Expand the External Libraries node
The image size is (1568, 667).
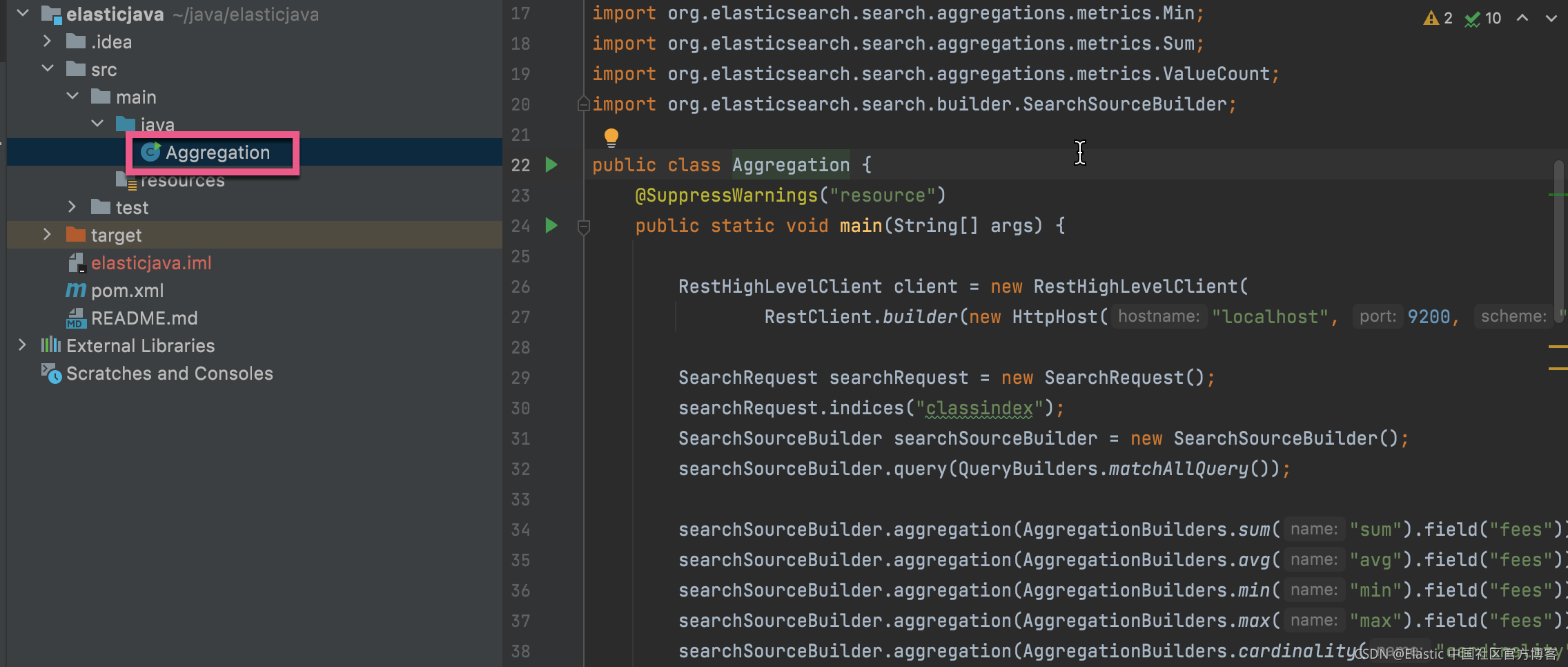(21, 345)
